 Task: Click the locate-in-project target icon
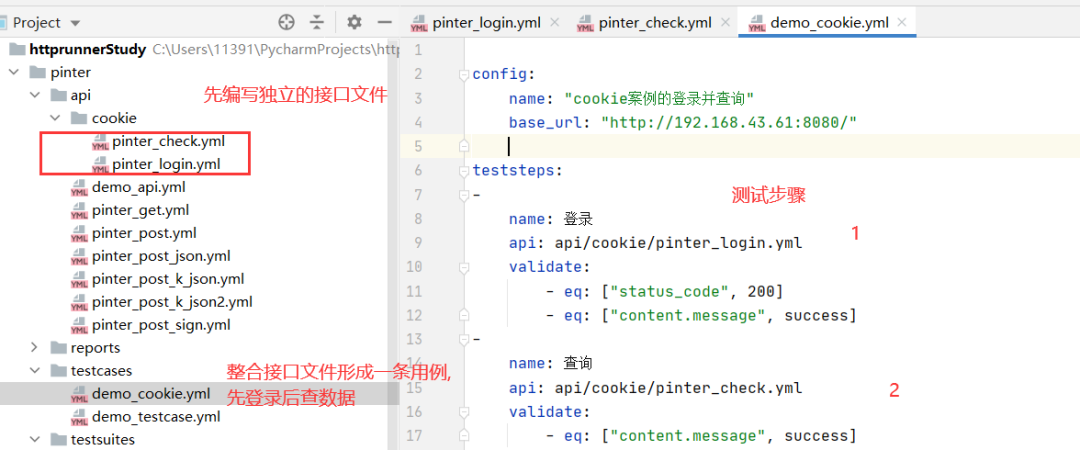286,23
